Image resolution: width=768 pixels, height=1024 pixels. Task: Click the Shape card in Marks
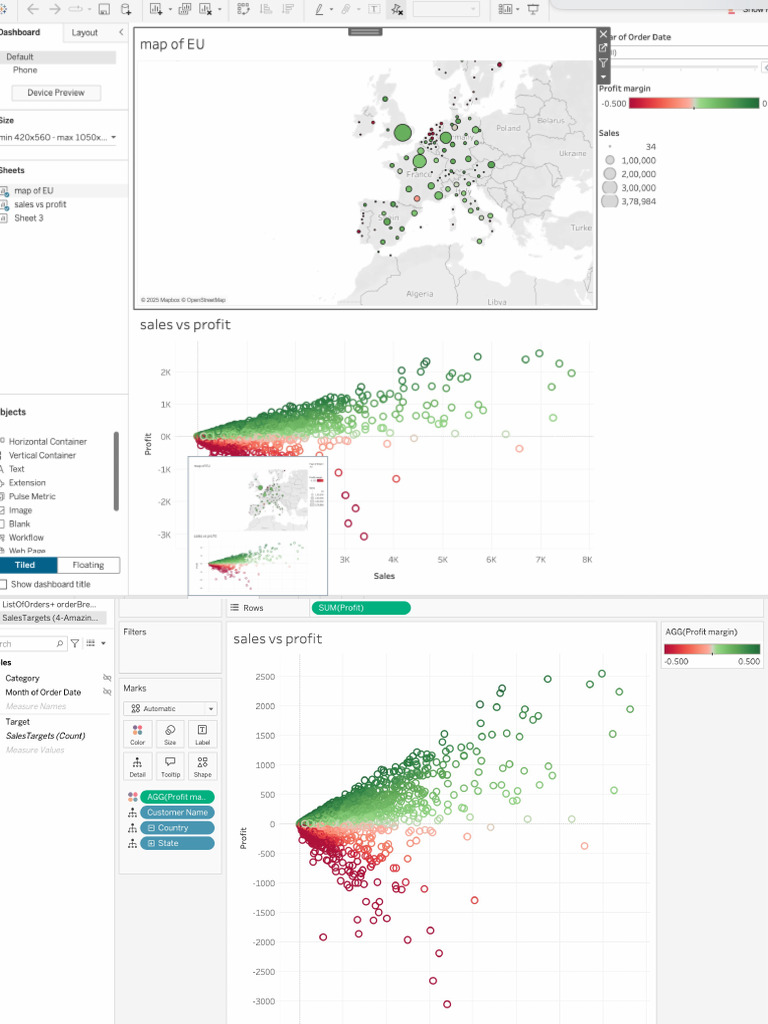tap(202, 766)
